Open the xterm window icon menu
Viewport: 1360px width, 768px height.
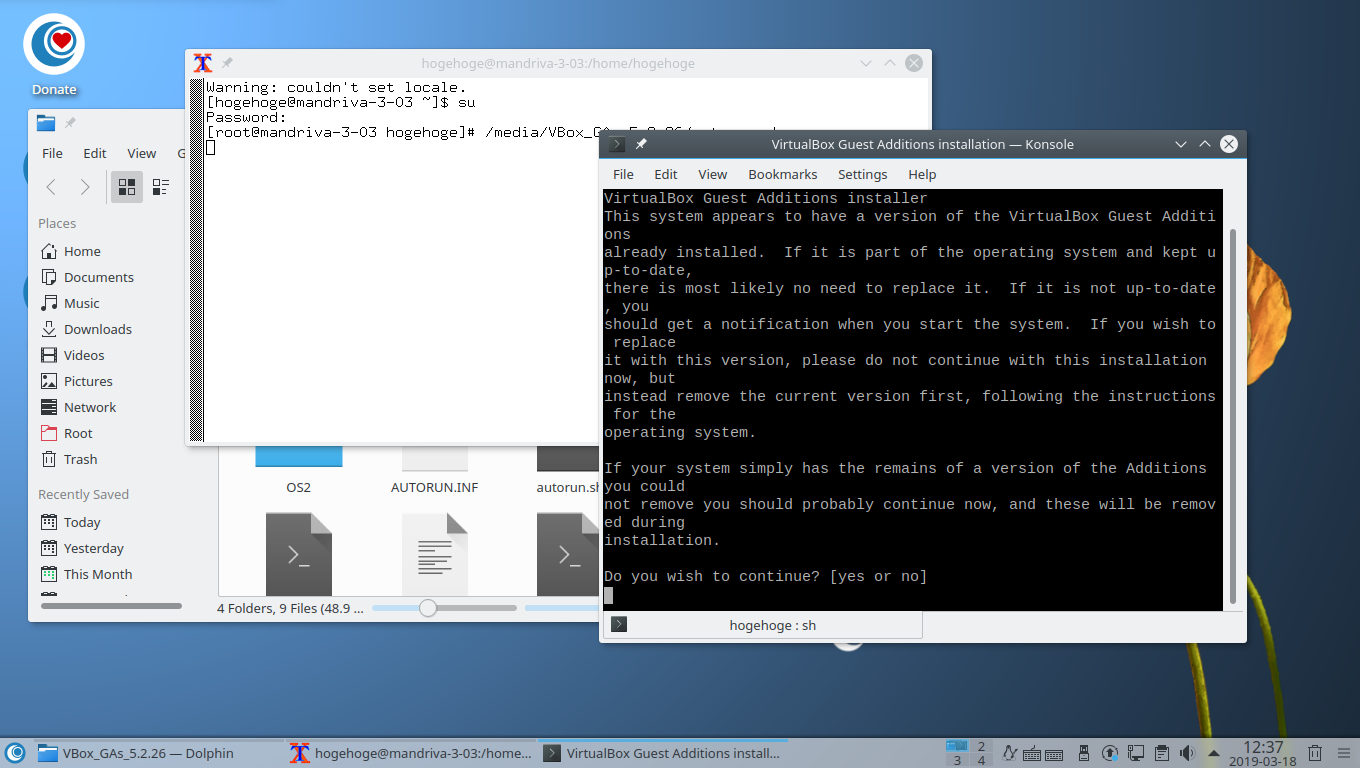203,63
